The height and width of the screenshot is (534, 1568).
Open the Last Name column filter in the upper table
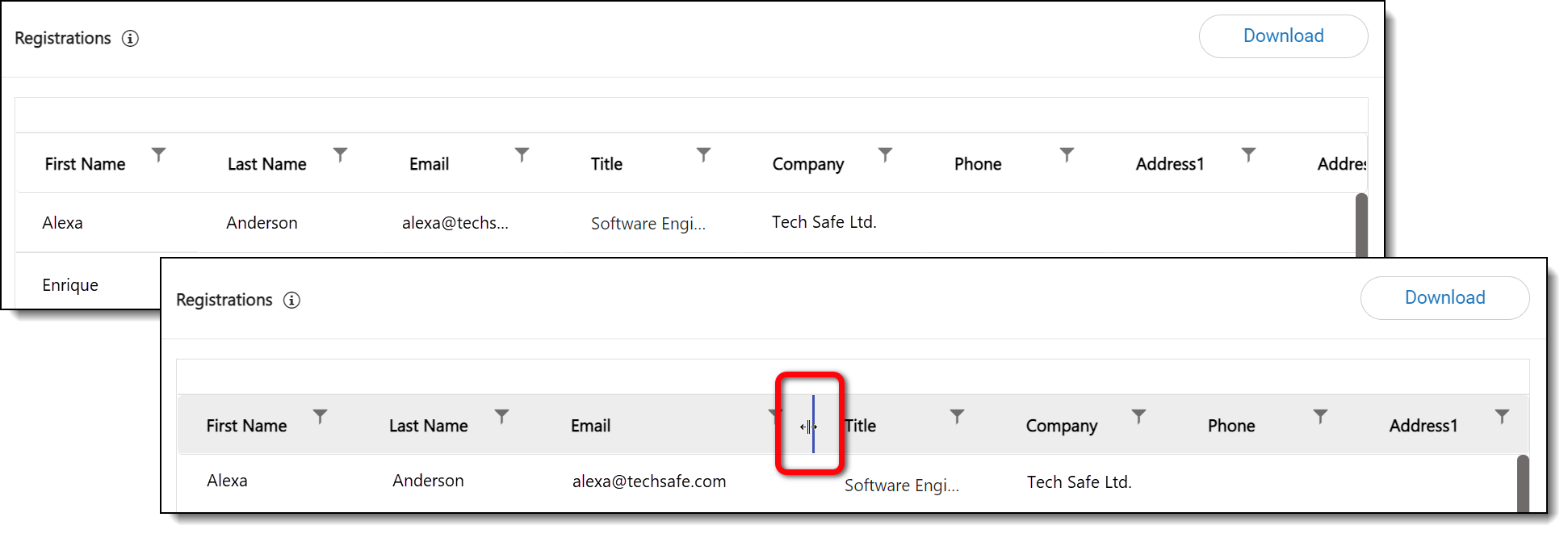pyautogui.click(x=341, y=153)
